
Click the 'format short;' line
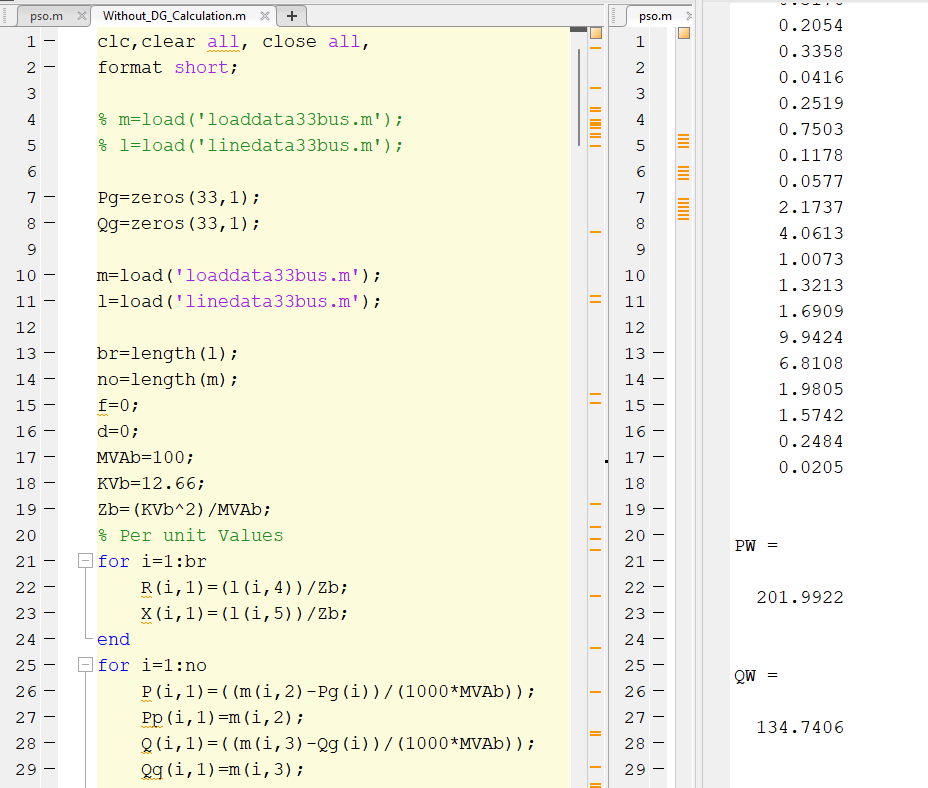tap(167, 67)
